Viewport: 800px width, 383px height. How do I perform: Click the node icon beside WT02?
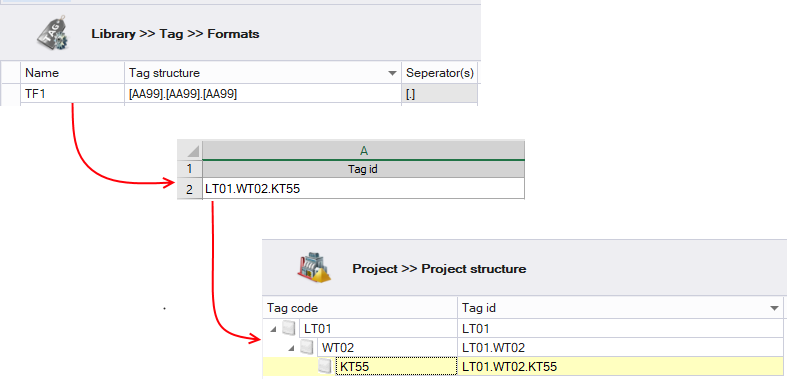307,347
